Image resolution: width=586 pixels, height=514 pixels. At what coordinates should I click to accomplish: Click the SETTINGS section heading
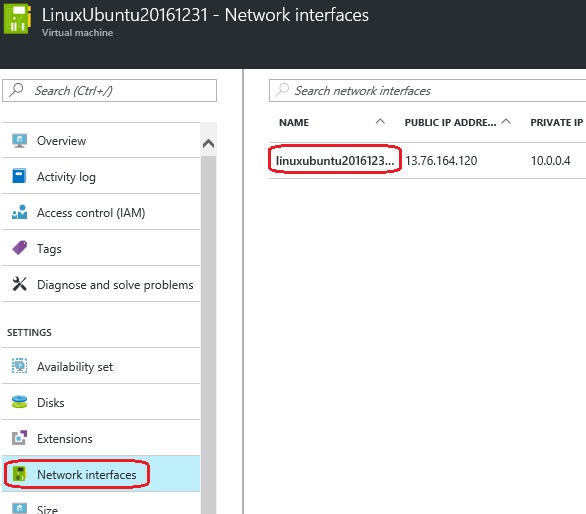29,332
